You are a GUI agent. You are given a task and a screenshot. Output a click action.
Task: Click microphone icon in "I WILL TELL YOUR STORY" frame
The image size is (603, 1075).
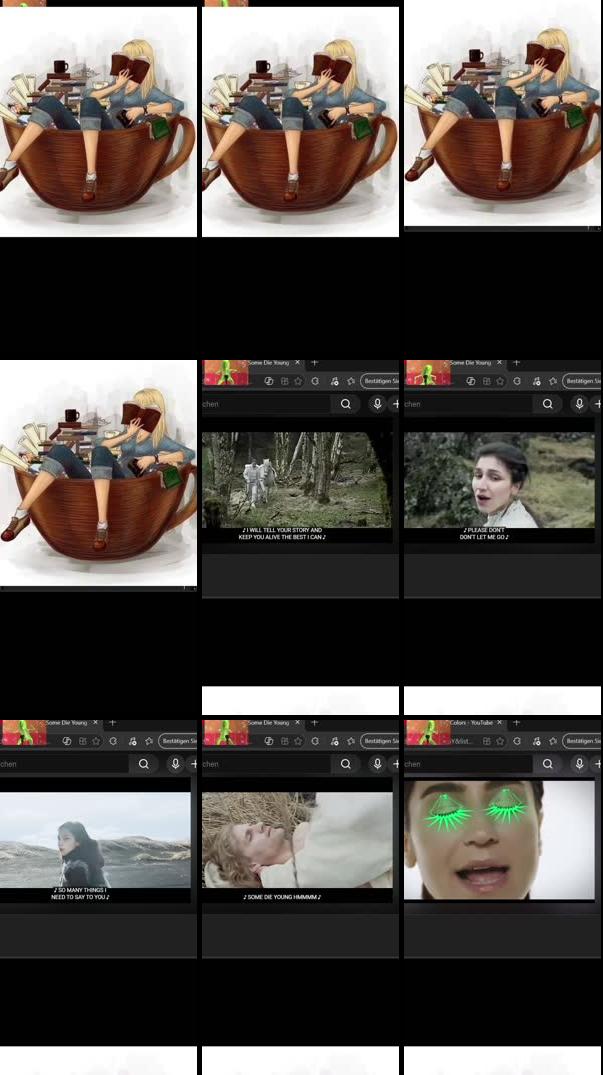pyautogui.click(x=378, y=404)
